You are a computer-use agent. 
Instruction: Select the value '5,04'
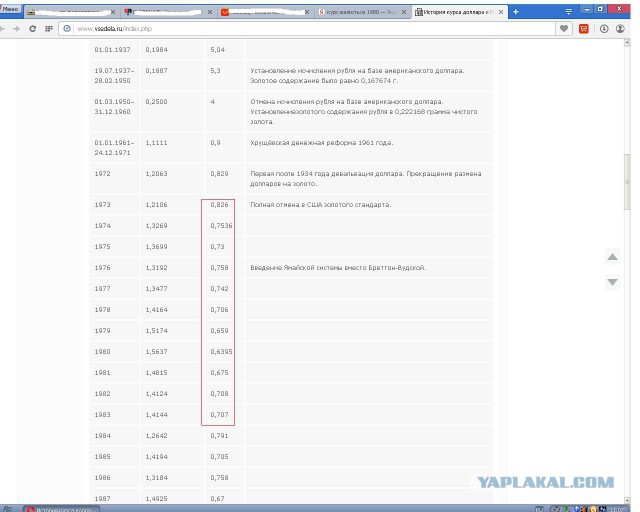tap(218, 50)
